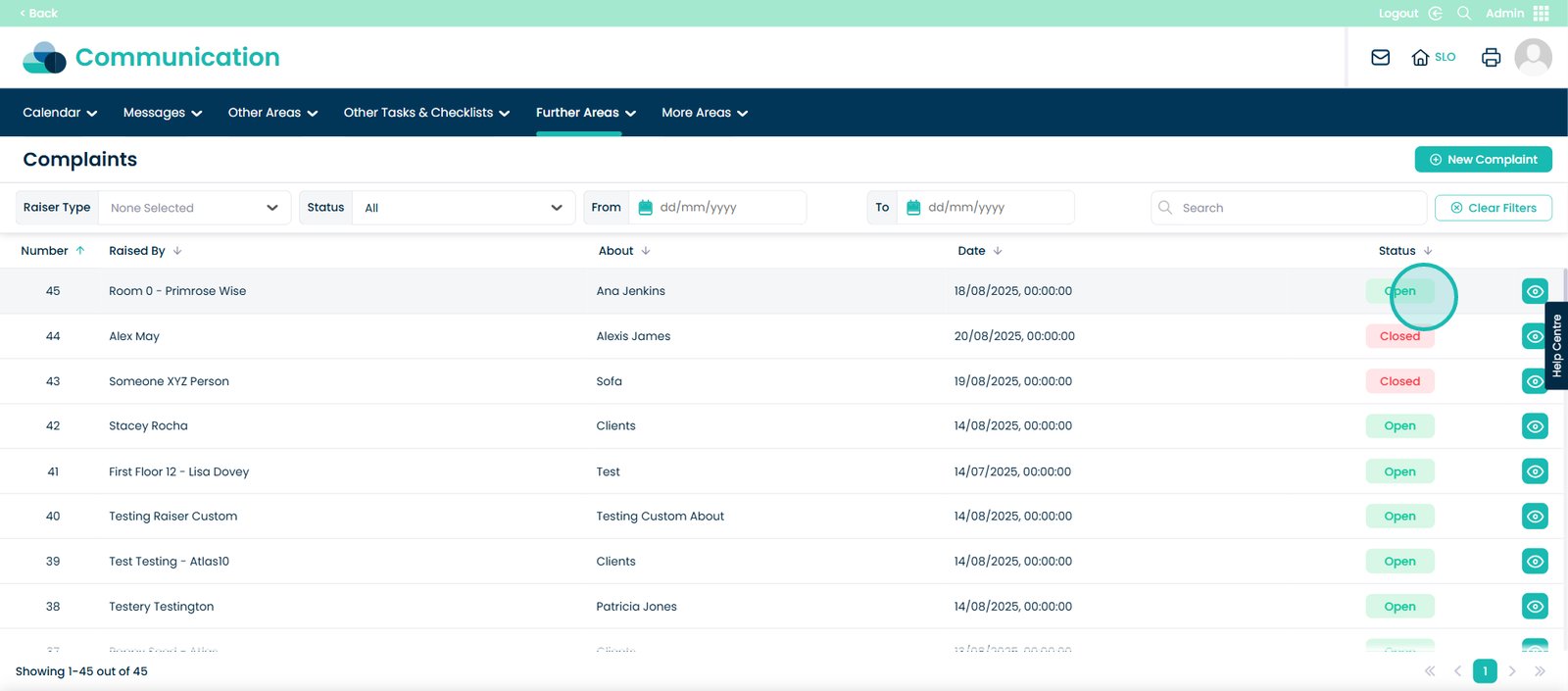Click the Logout icon

point(1435,14)
